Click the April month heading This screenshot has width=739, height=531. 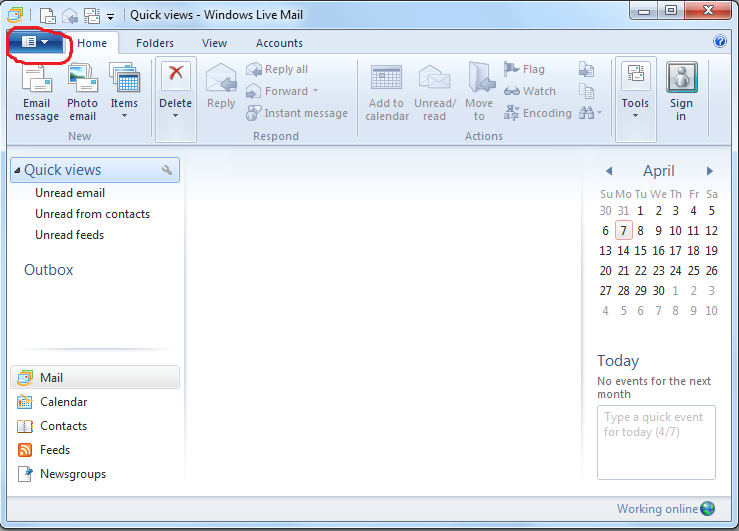[659, 171]
